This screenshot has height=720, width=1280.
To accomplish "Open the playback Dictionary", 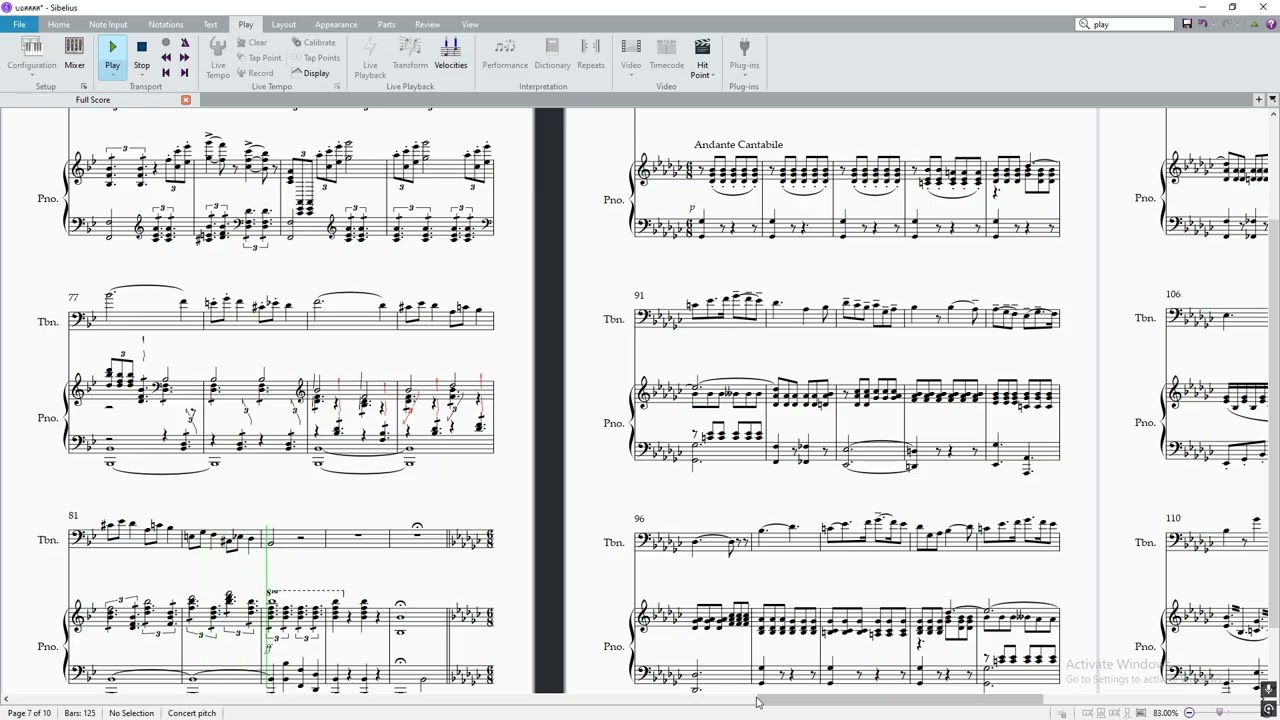I will [552, 52].
